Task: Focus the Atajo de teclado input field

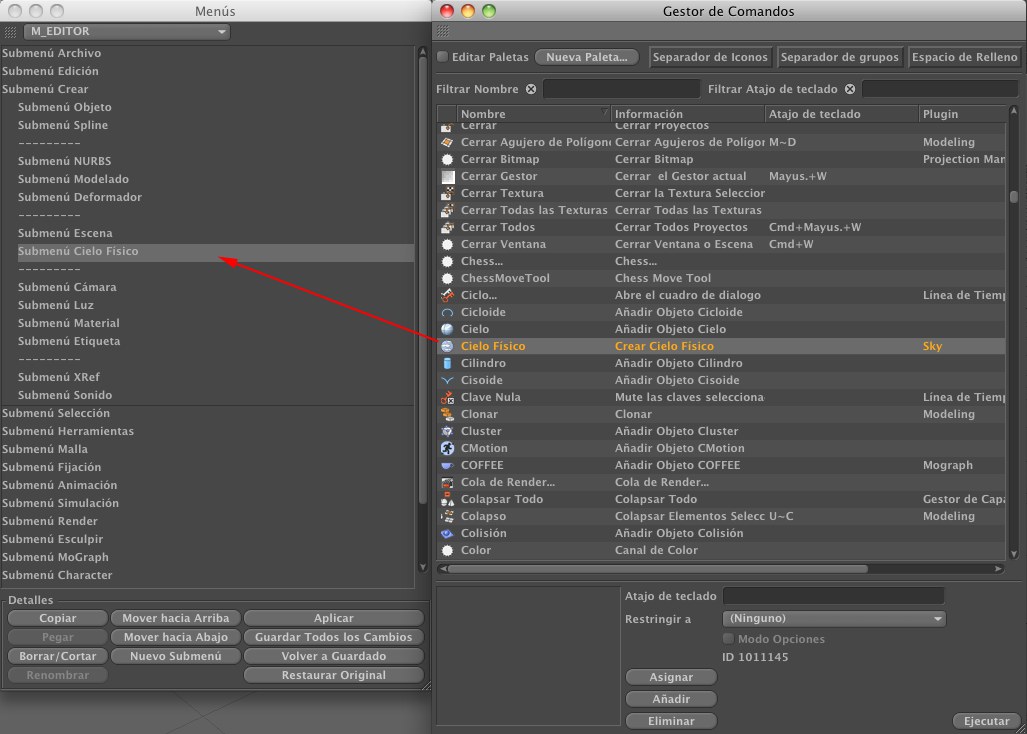Action: tap(833, 596)
